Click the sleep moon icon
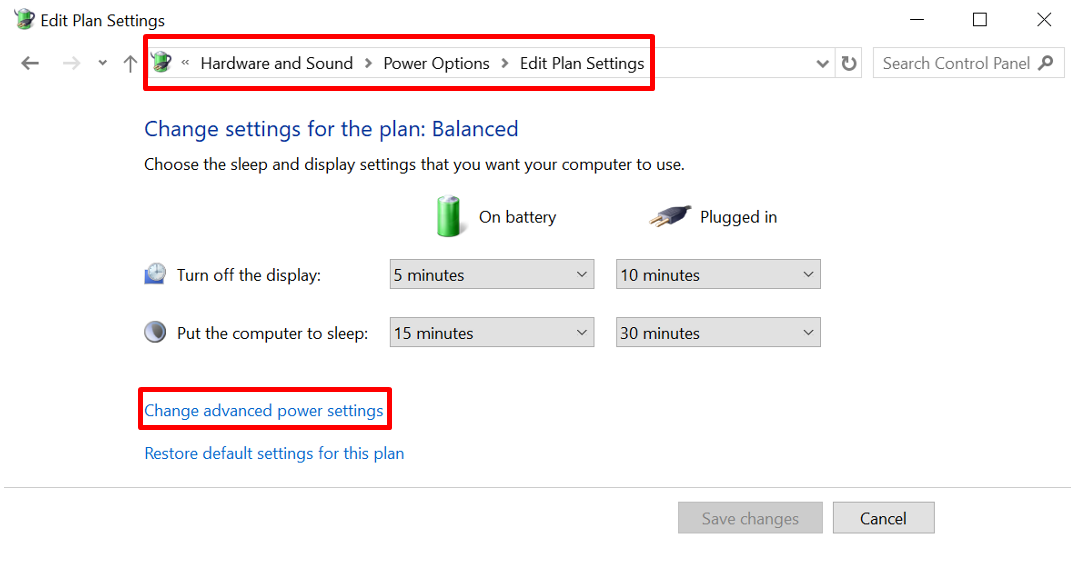The height and width of the screenshot is (572, 1071). click(x=155, y=332)
